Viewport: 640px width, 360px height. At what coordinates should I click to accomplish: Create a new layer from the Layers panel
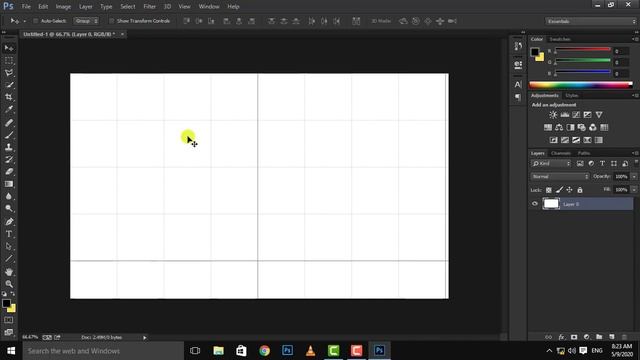pyautogui.click(x=611, y=337)
